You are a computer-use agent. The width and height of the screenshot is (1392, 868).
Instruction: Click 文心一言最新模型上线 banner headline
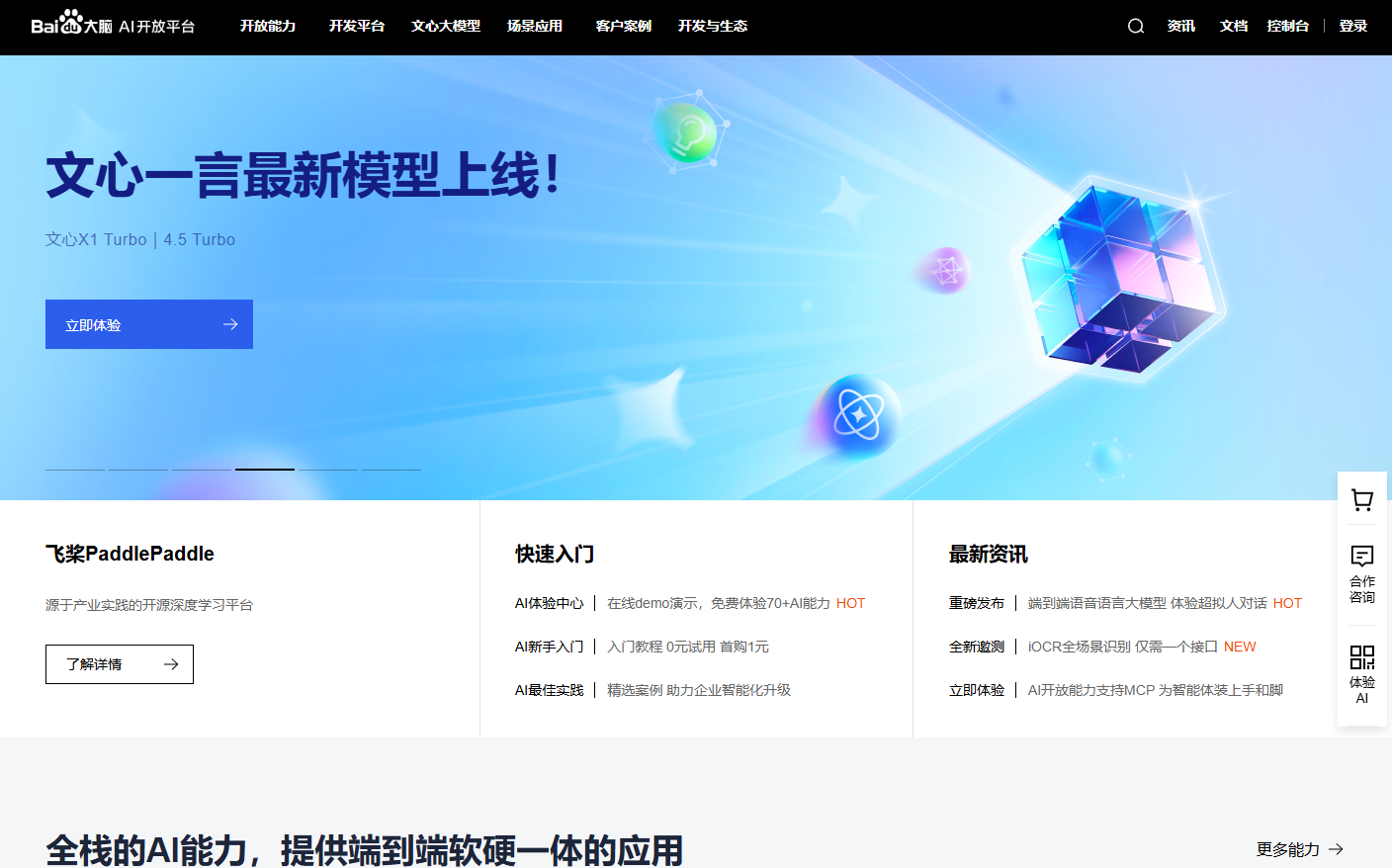303,176
